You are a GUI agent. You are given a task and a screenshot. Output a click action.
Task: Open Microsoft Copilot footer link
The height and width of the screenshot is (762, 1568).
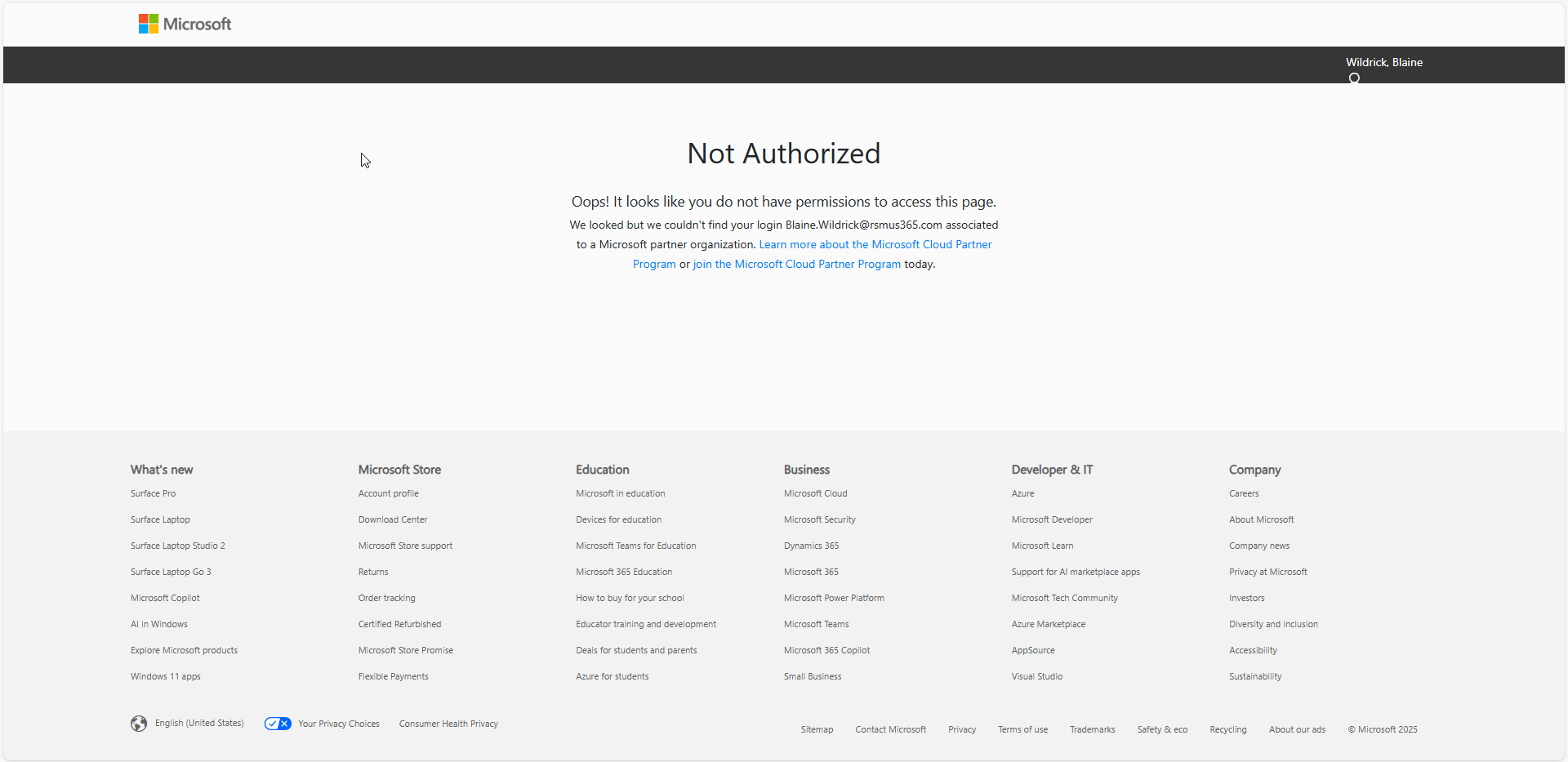pyautogui.click(x=165, y=598)
